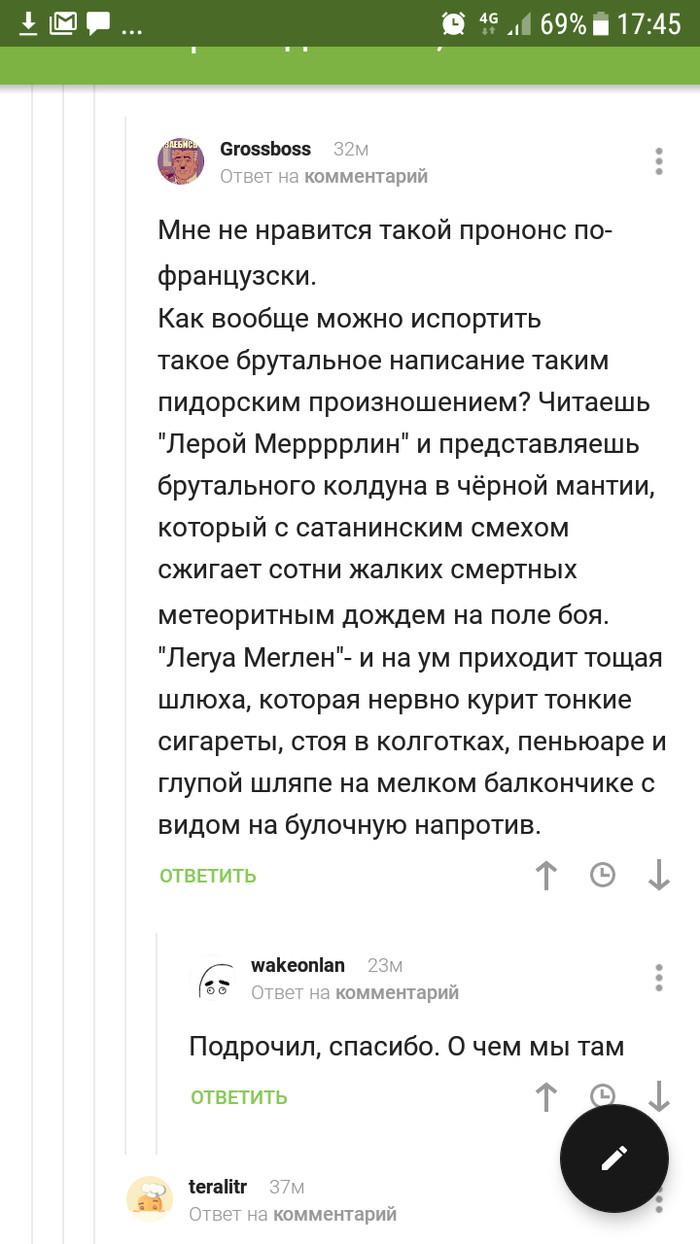Open the three-dot menu on Grossboss comment
Image resolution: width=700 pixels, height=1244 pixels.
tap(658, 160)
